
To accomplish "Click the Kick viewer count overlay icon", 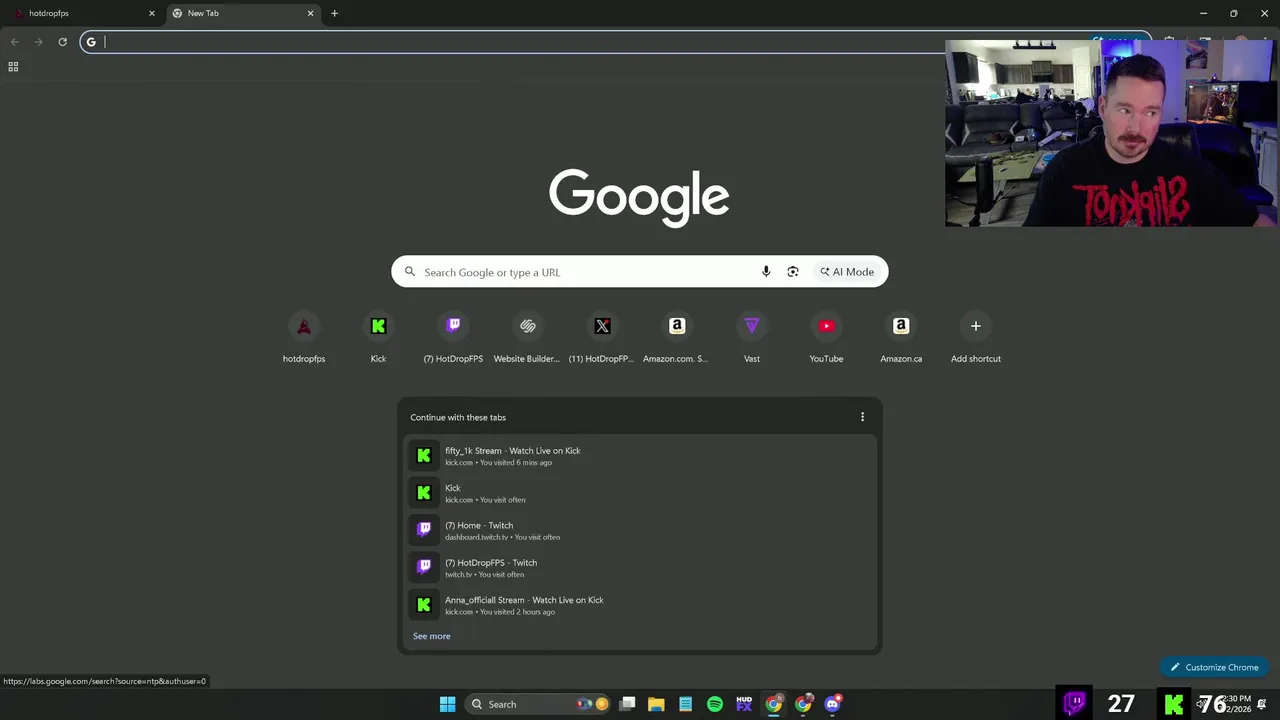I will click(x=1174, y=704).
